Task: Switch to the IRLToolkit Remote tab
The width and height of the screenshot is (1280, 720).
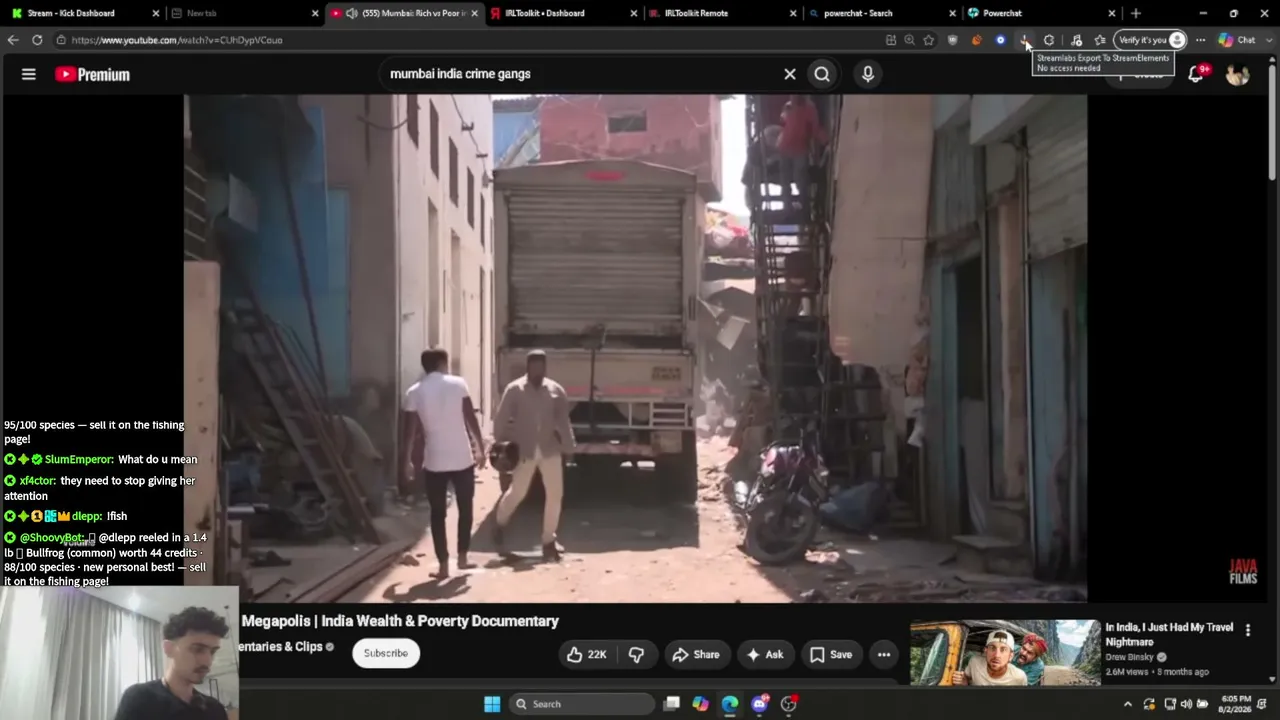Action: pos(722,13)
